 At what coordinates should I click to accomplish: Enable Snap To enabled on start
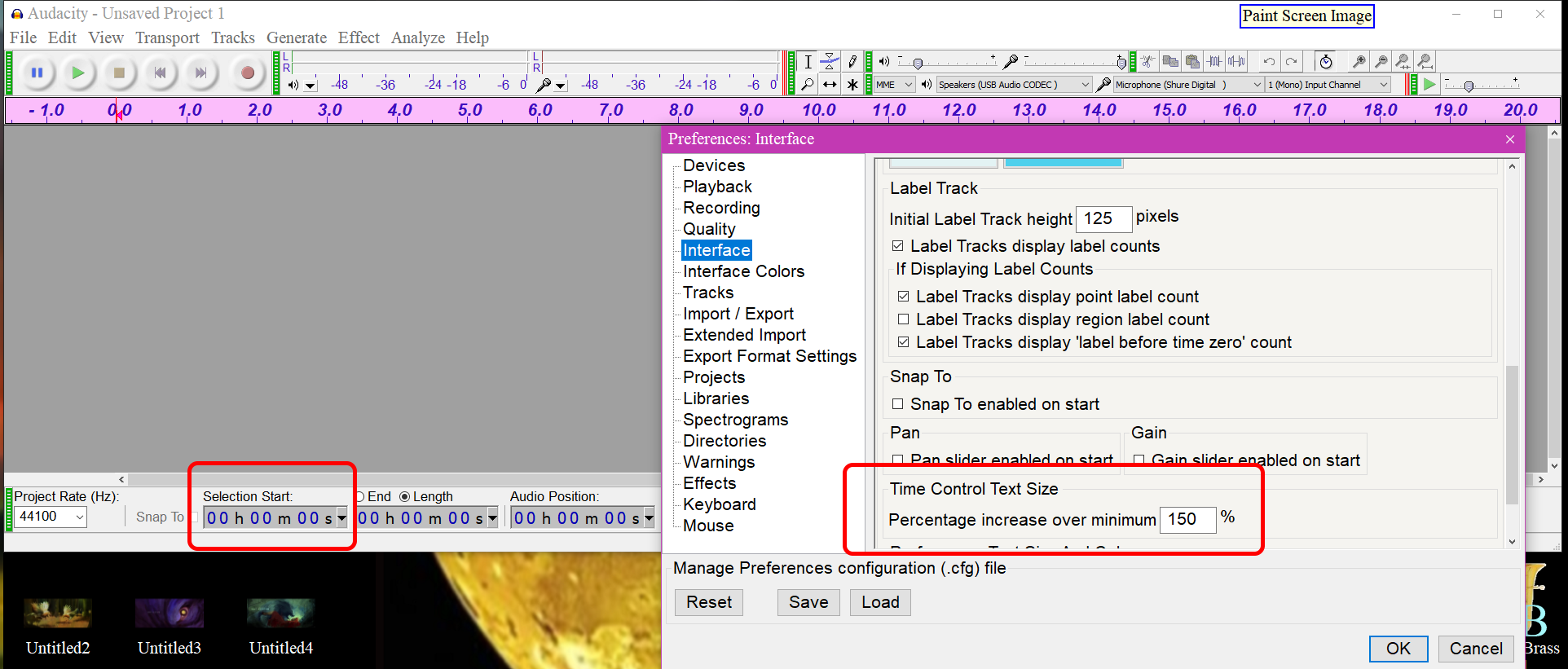pos(898,404)
